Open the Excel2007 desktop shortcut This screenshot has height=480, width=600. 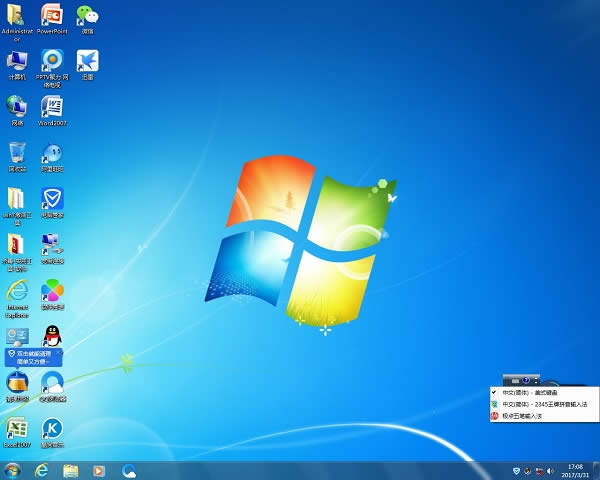(x=17, y=430)
